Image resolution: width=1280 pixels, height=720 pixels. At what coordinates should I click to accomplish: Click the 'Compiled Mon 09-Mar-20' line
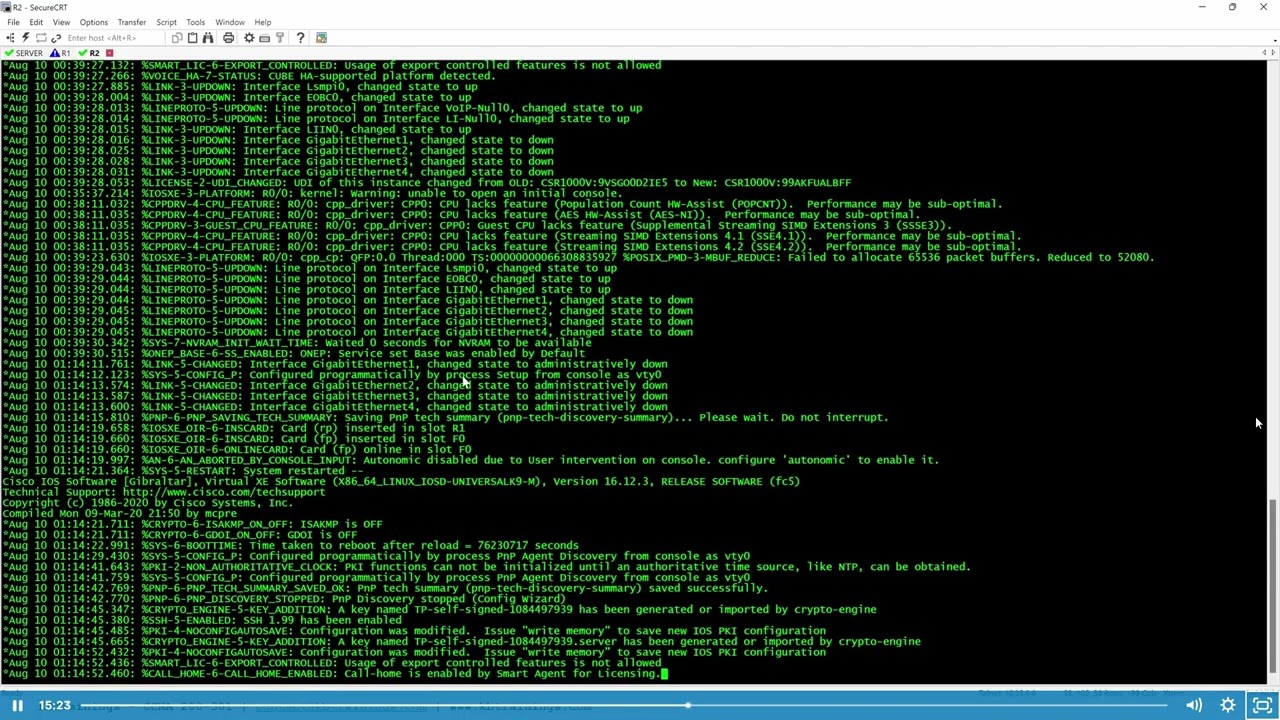119,513
